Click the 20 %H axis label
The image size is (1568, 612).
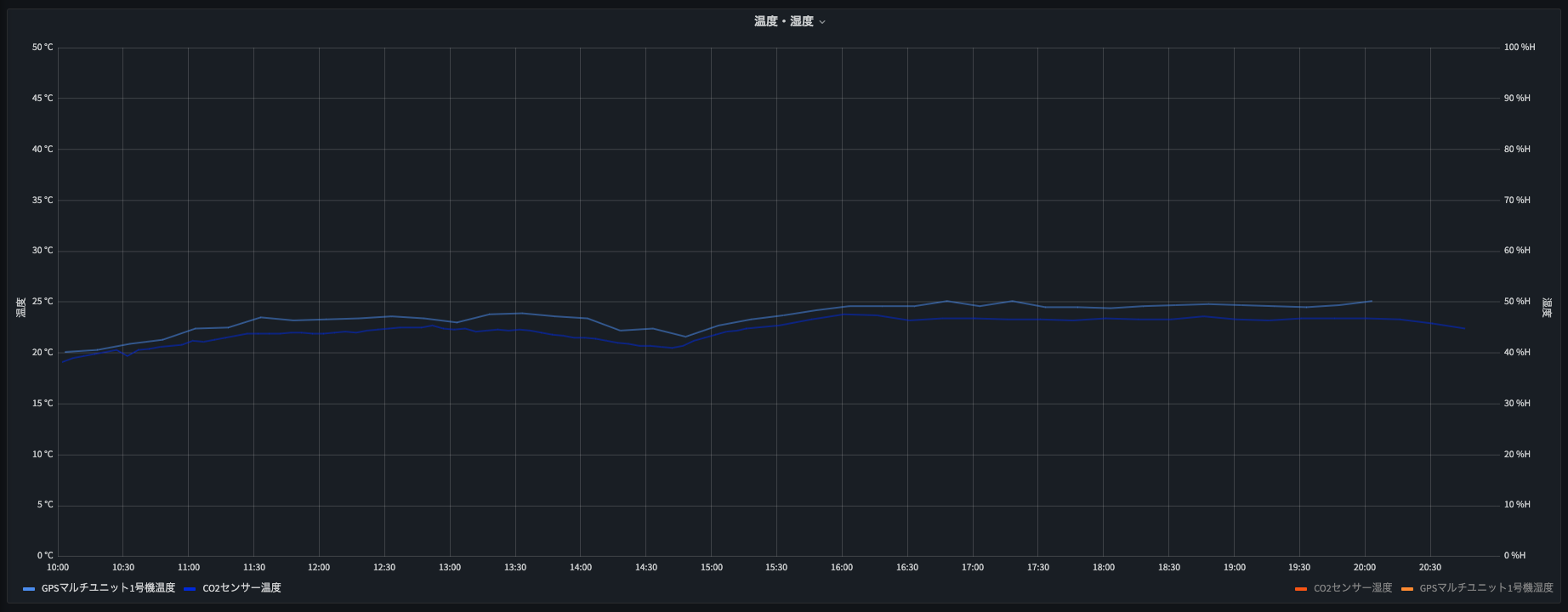tap(1517, 455)
